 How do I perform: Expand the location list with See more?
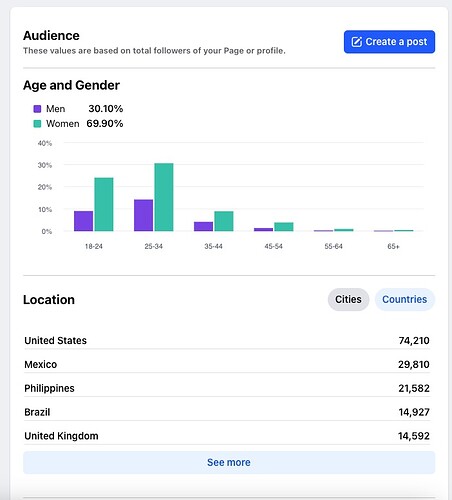tap(229, 462)
